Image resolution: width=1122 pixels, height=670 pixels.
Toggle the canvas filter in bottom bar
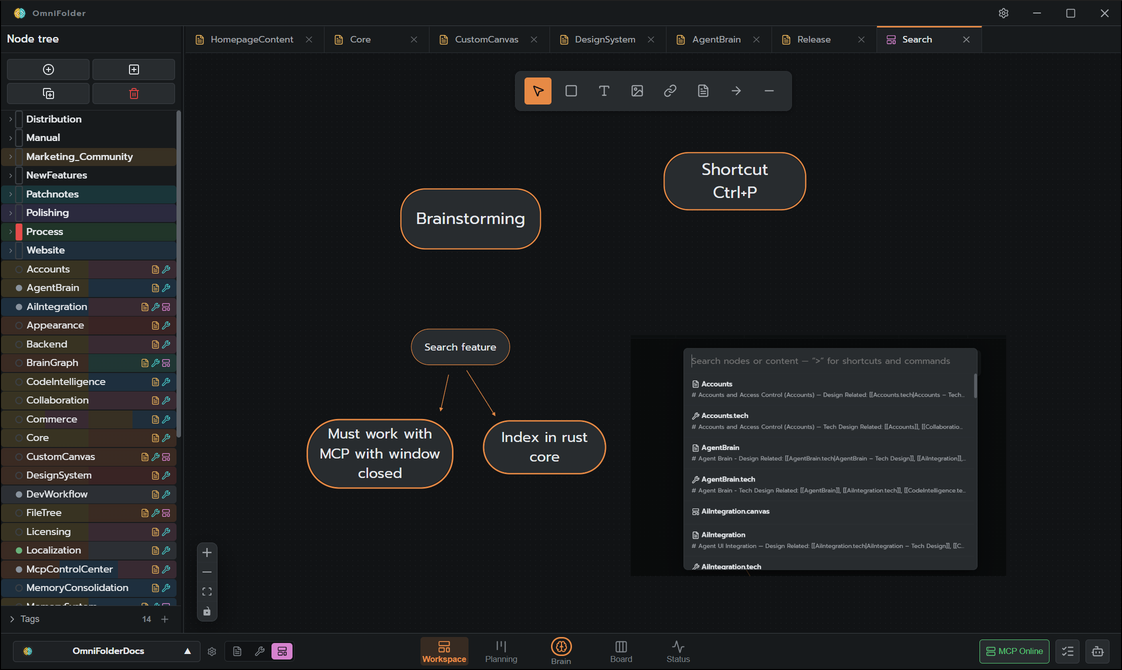[x=282, y=651]
